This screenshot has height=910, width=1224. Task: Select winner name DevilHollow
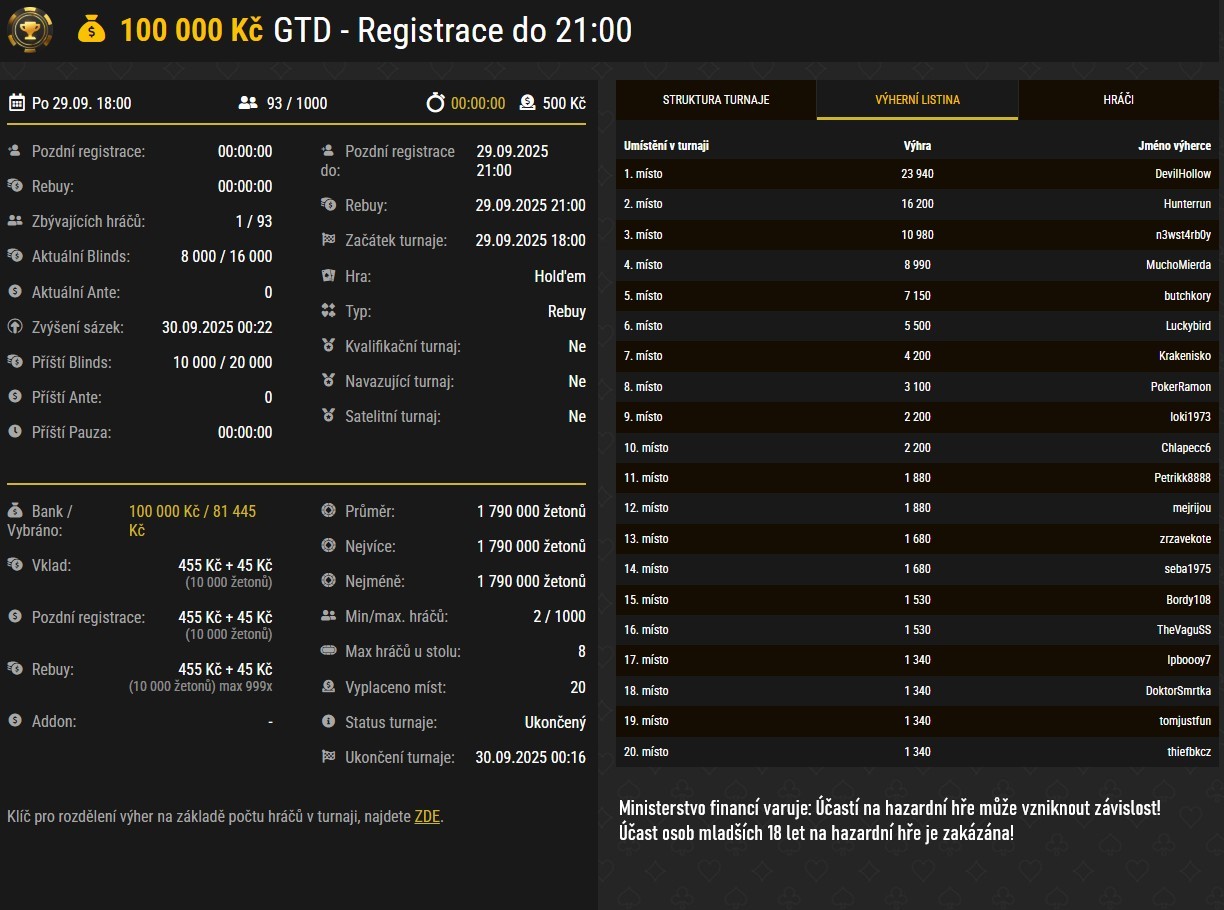[1182, 174]
